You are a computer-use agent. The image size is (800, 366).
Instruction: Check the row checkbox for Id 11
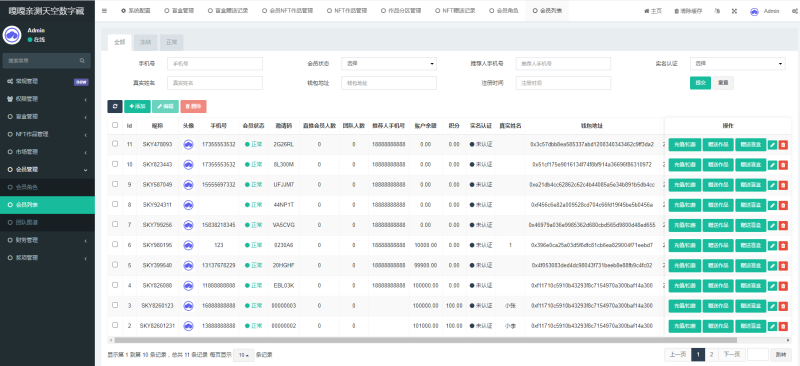(115, 144)
